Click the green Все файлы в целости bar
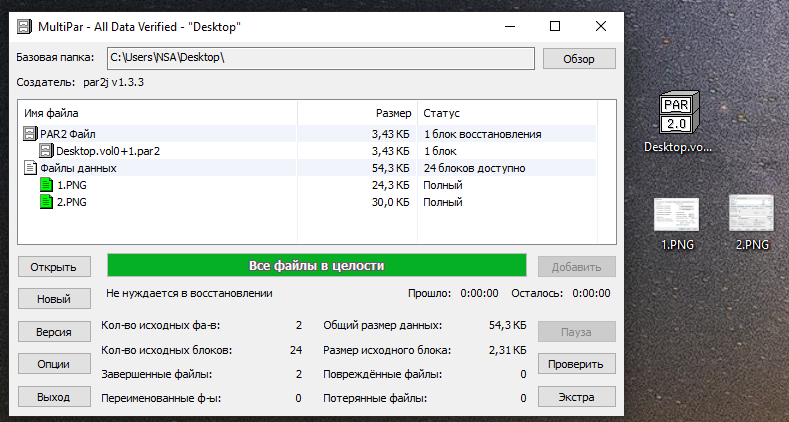The height and width of the screenshot is (422, 789). tap(317, 265)
